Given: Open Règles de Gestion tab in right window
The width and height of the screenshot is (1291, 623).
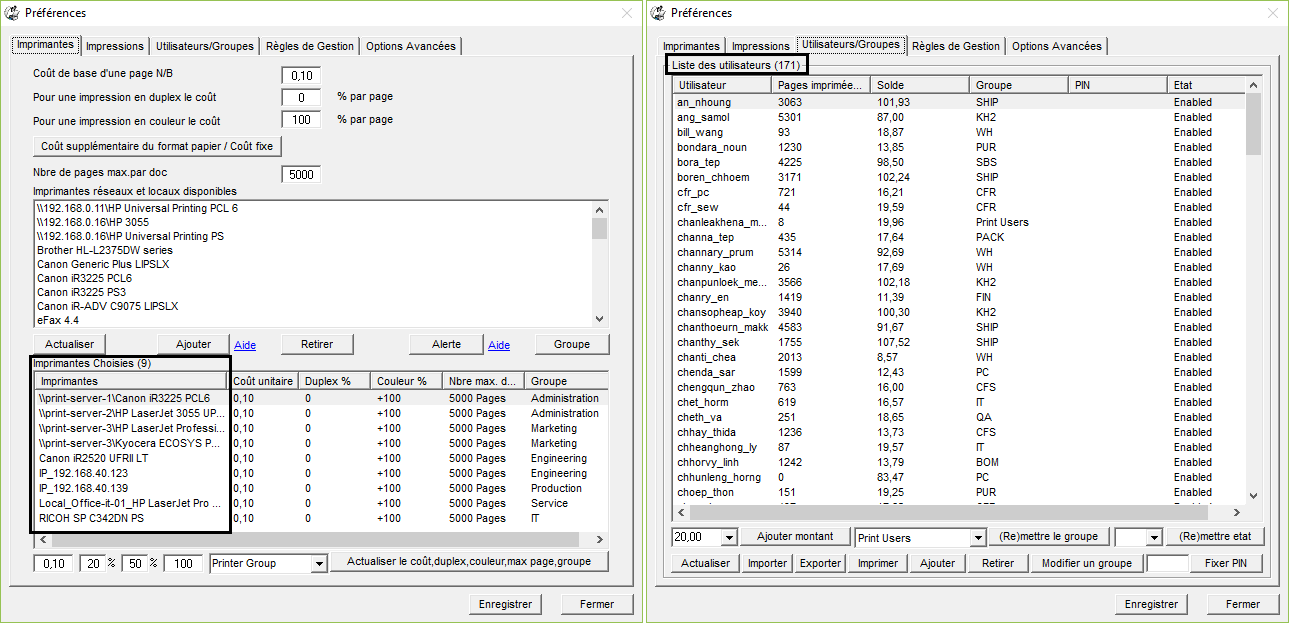Looking at the screenshot, I should click(x=955, y=46).
